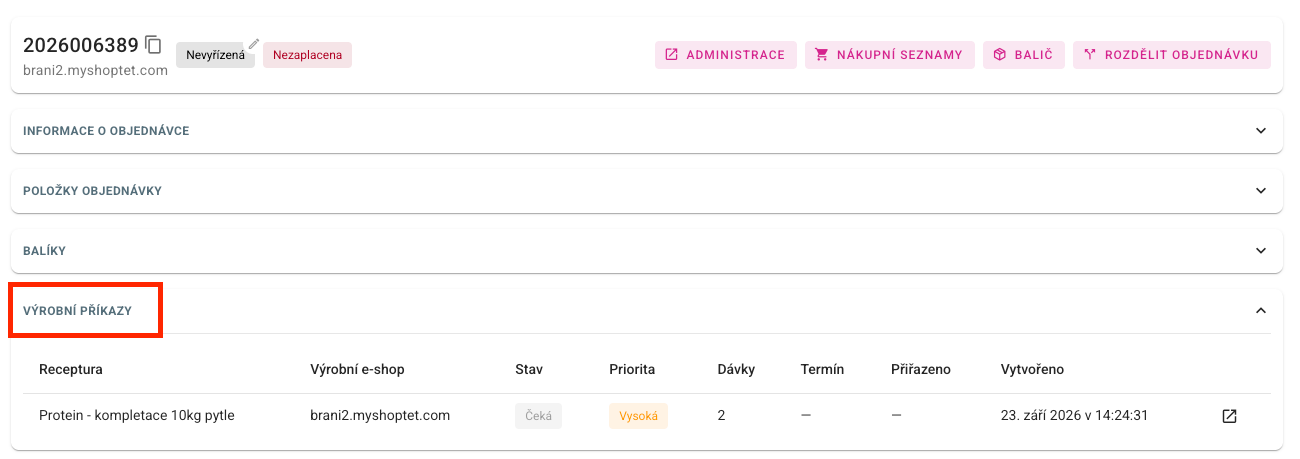Expand Položky objednávky chevron

[x=1261, y=191]
